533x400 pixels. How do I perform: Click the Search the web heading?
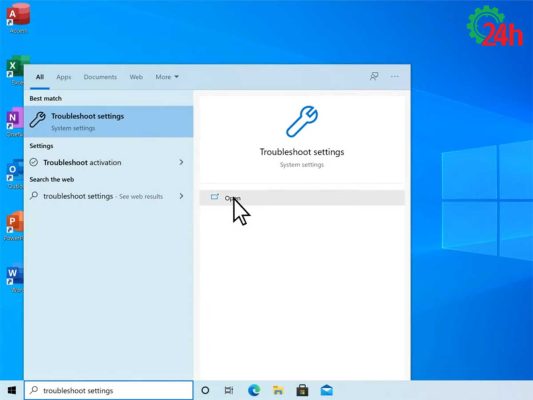[x=52, y=179]
